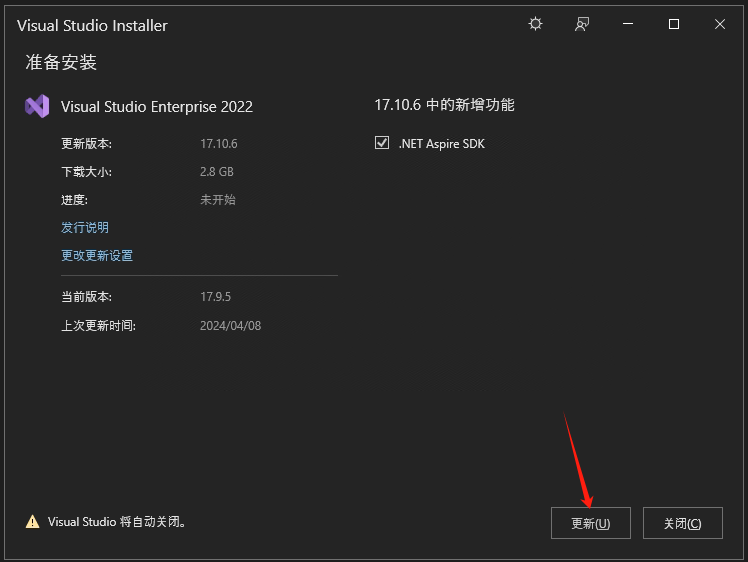This screenshot has width=748, height=562.
Task: Click the Visual Studio Enterprise 2022 logo
Action: pos(37,106)
